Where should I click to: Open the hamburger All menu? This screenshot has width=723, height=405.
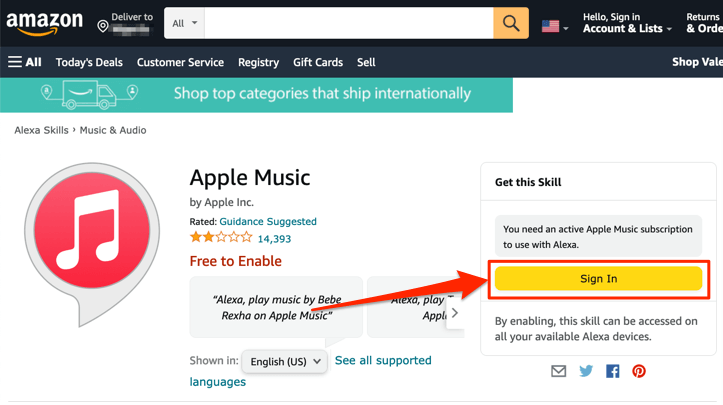pyautogui.click(x=25, y=62)
